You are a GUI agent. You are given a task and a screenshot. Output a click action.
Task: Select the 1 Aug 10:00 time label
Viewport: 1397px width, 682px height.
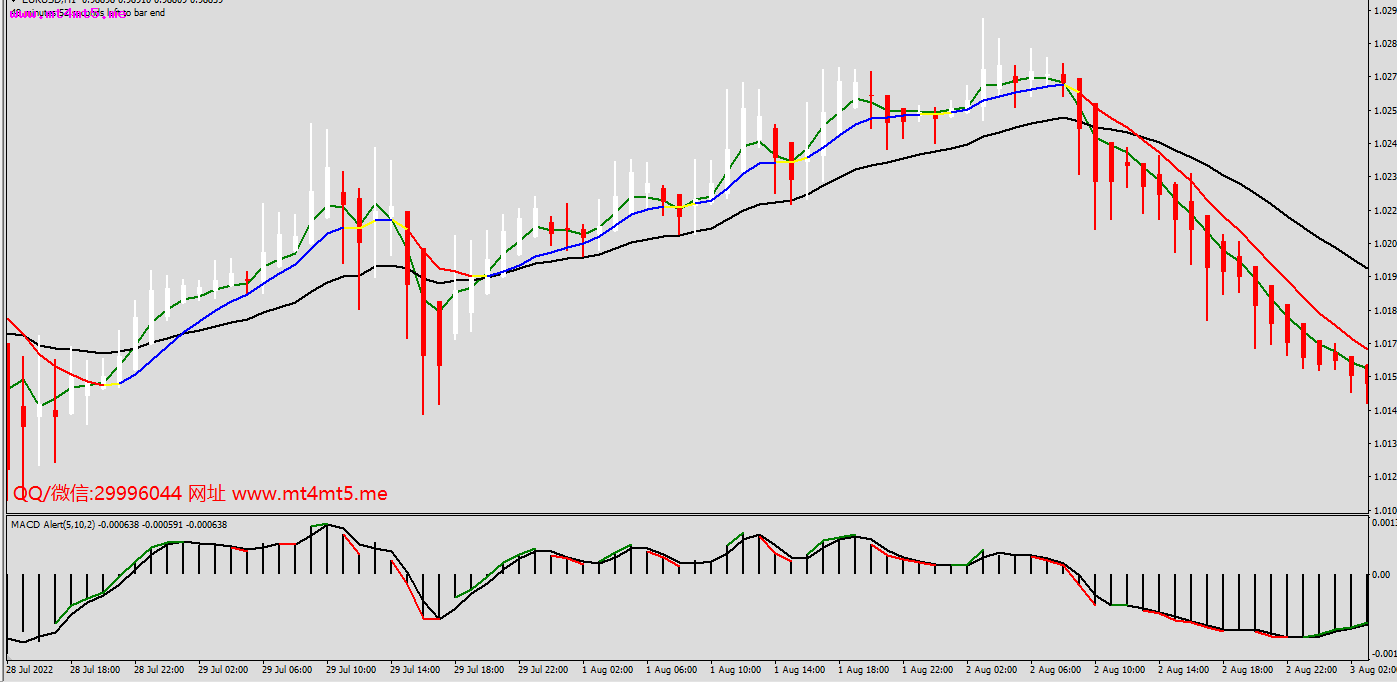(735, 669)
